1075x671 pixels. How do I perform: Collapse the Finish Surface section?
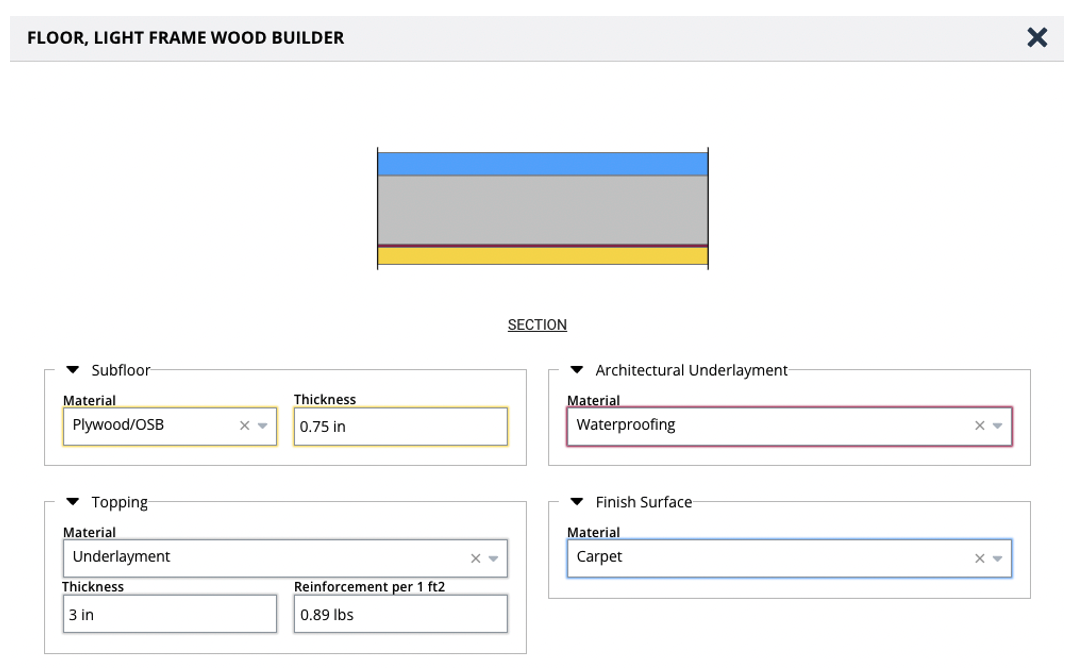click(x=577, y=502)
